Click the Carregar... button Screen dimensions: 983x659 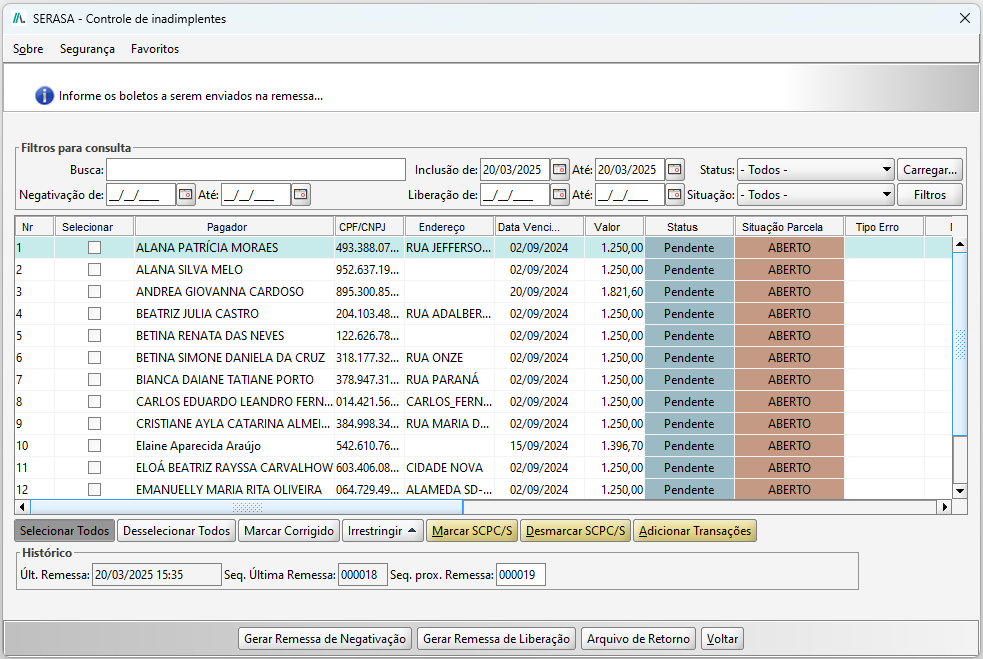point(930,170)
